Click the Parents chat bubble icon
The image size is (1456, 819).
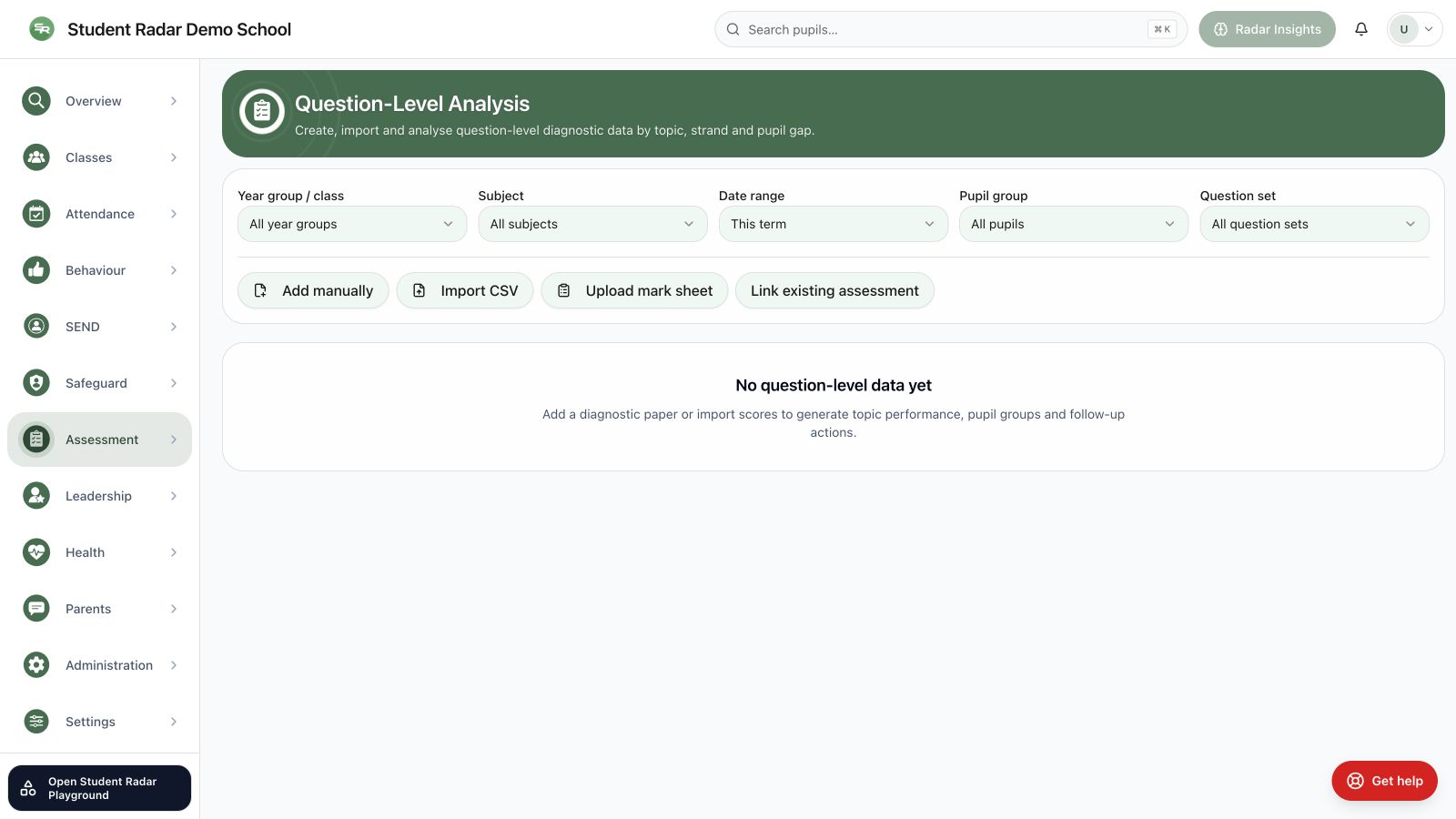pos(36,609)
